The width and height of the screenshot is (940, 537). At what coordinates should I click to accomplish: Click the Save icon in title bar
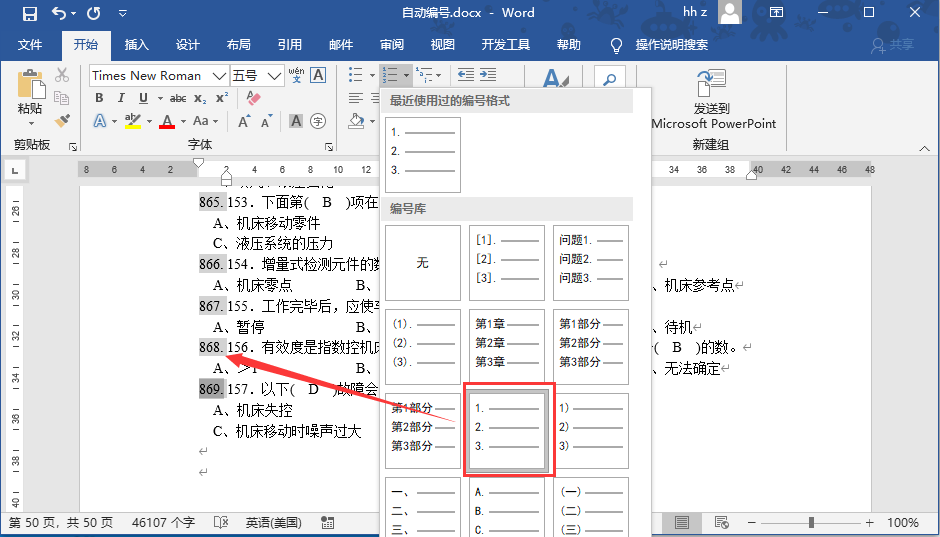[29, 13]
